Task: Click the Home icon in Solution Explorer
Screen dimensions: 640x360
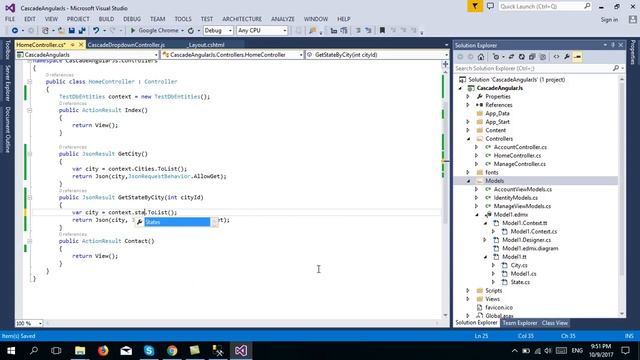Action: pos(481,57)
